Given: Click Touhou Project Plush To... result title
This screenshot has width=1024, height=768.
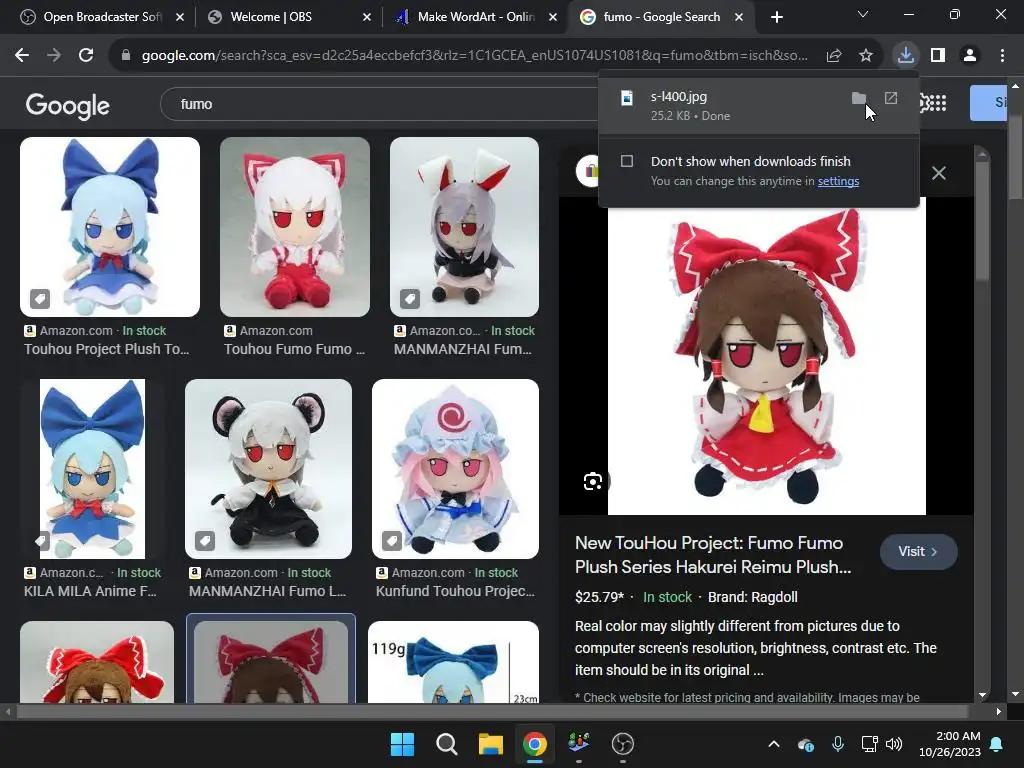Looking at the screenshot, I should pos(106,349).
